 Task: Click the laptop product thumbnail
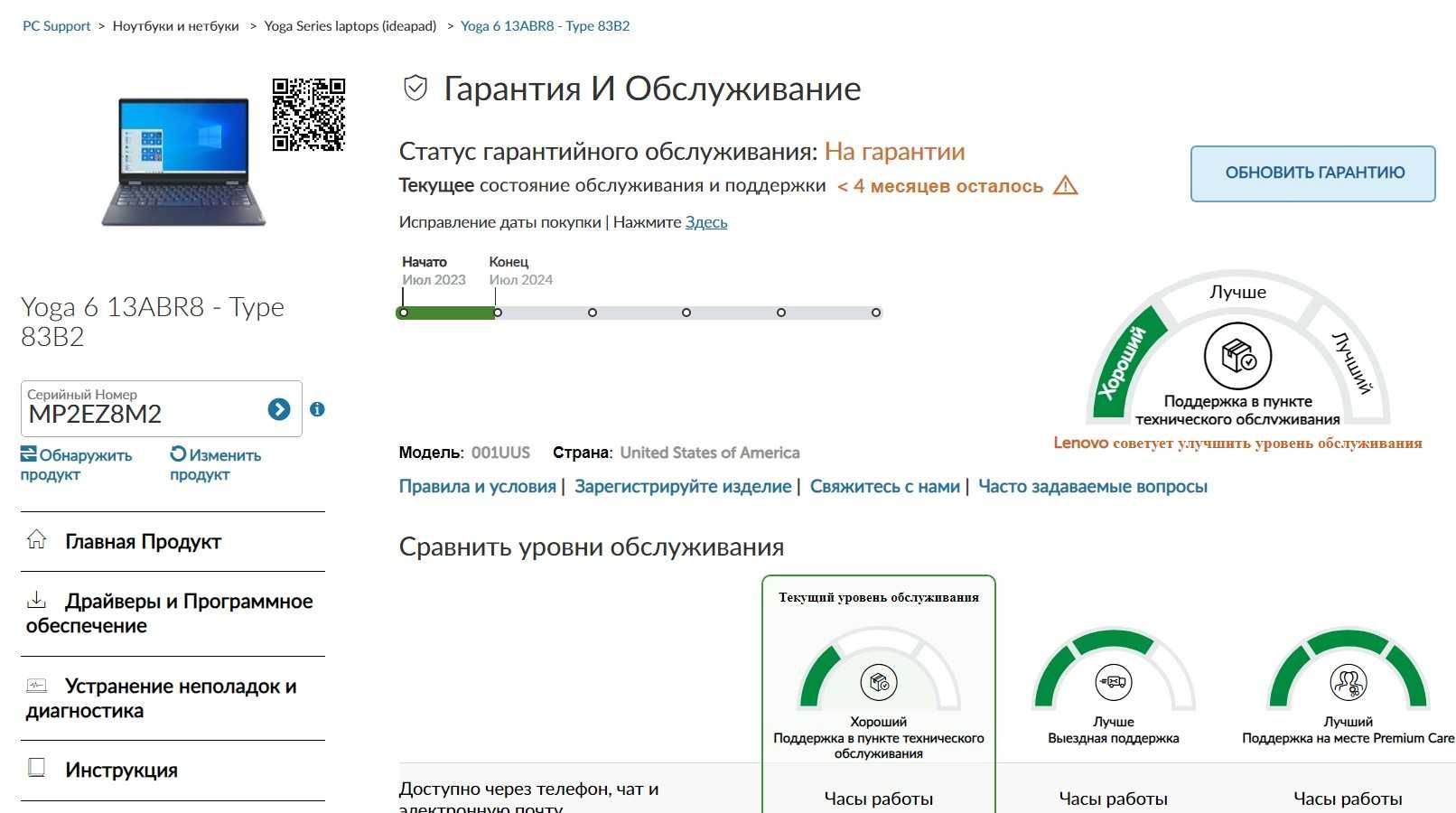pos(184,161)
